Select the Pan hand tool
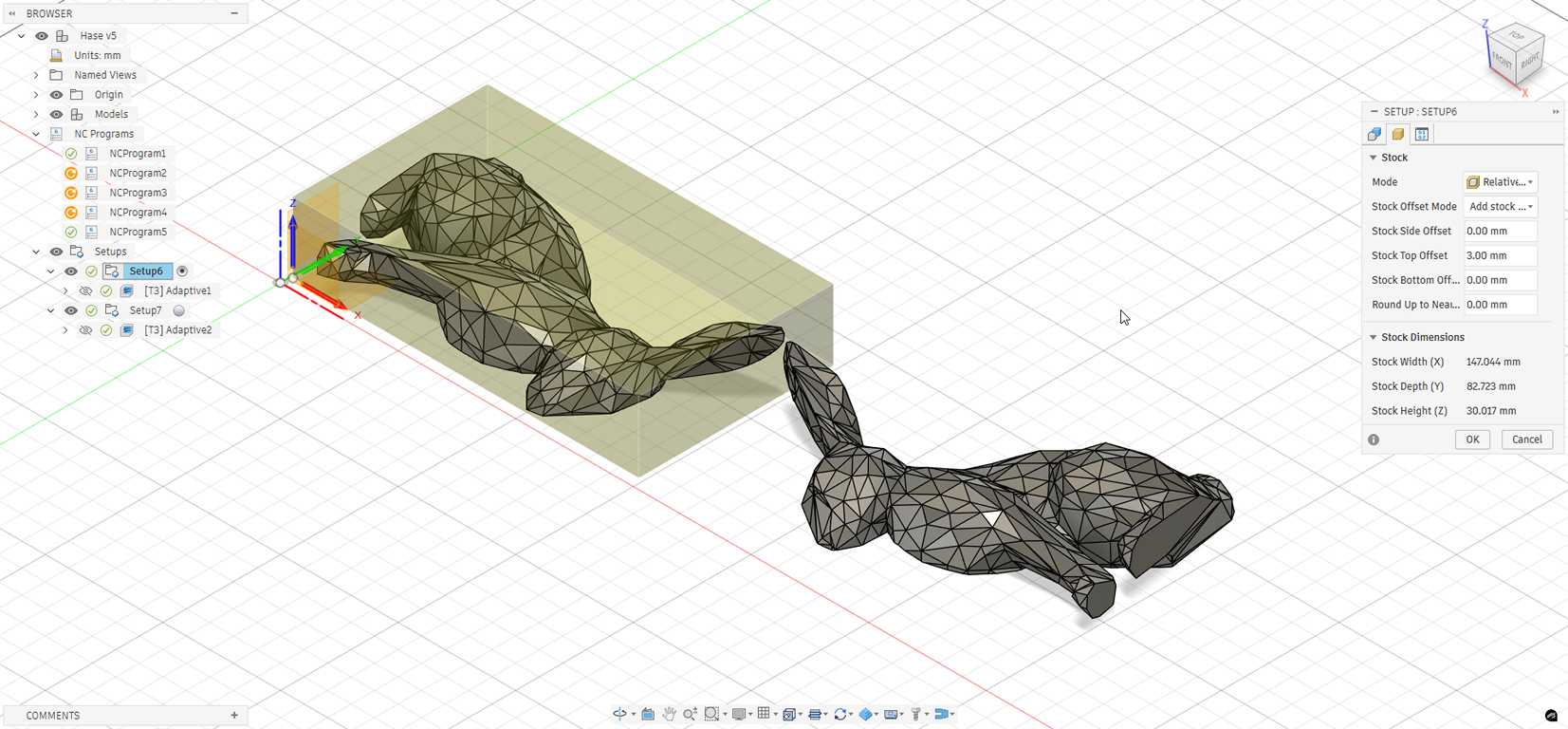This screenshot has height=729, width=1568. tap(669, 714)
